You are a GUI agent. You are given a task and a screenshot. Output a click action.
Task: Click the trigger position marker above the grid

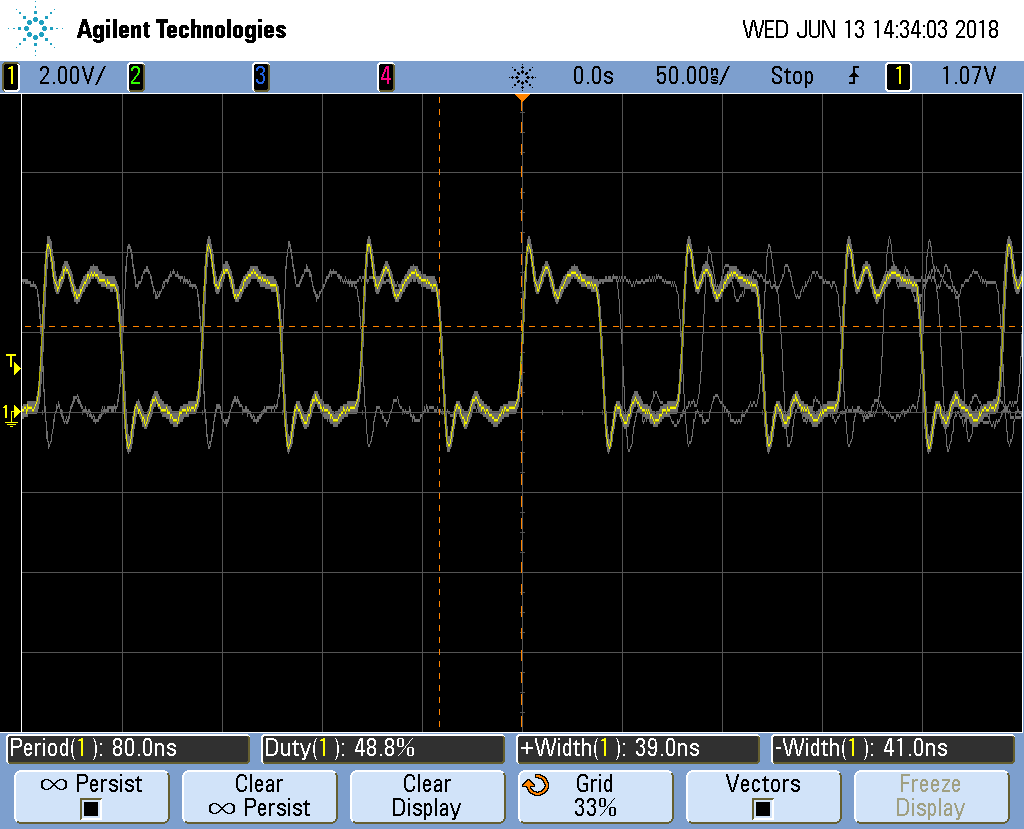(524, 97)
